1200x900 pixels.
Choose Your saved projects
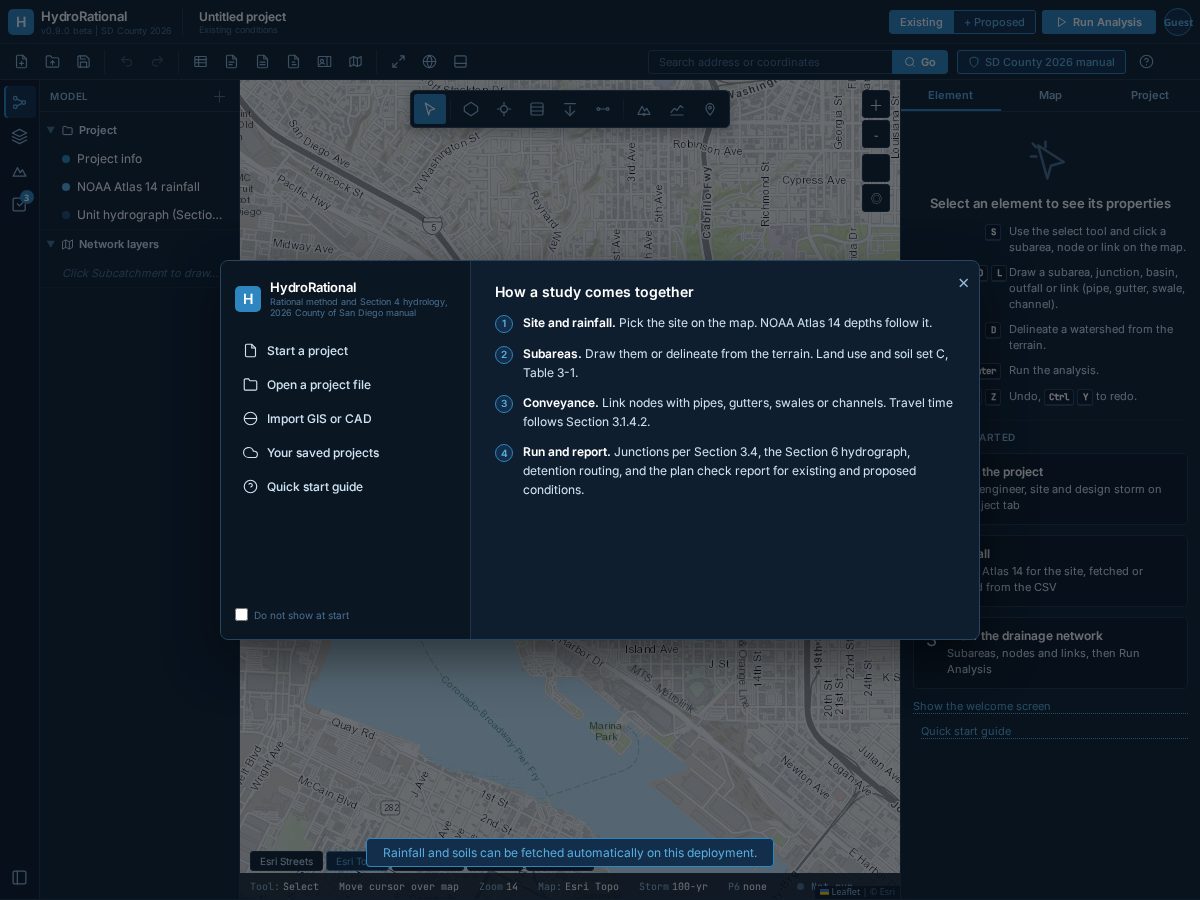click(x=345, y=453)
